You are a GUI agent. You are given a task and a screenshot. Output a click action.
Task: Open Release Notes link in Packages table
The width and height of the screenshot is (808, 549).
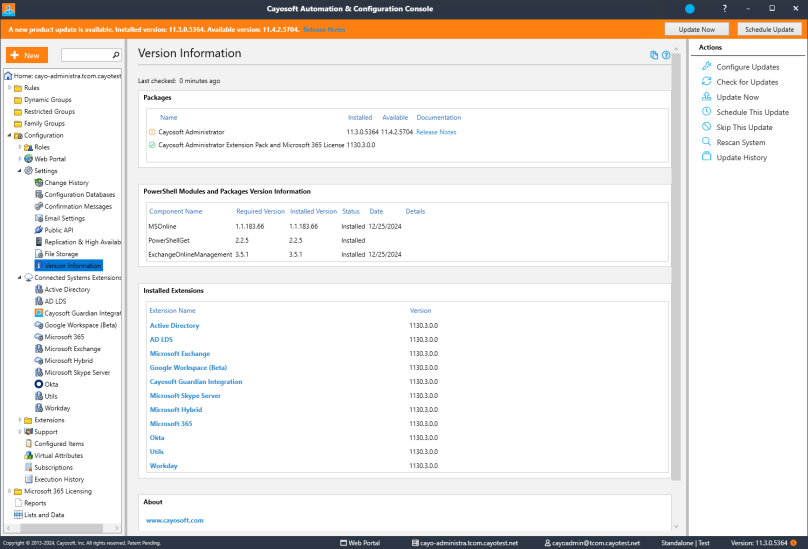pyautogui.click(x=436, y=132)
